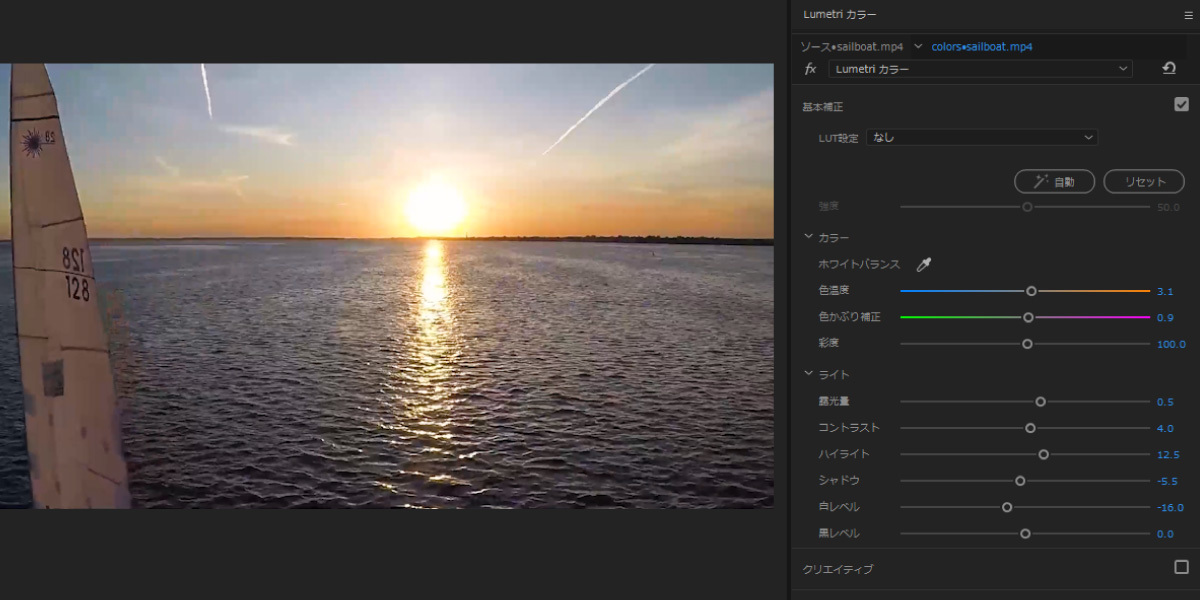Open the source clip chevron dropdown

coord(918,46)
